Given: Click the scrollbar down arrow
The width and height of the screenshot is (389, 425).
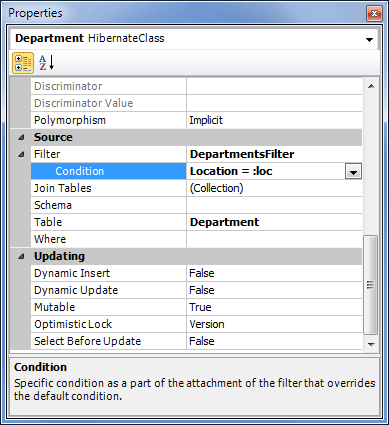Looking at the screenshot, I should (x=371, y=344).
